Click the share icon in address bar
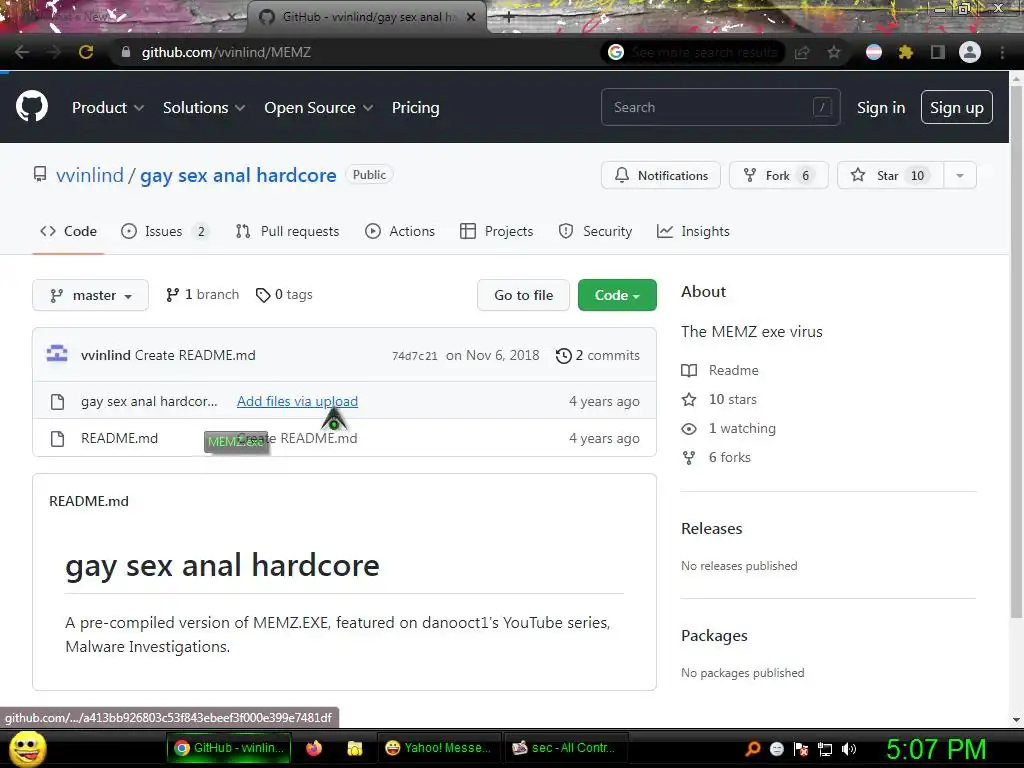1024x768 pixels. 802,52
